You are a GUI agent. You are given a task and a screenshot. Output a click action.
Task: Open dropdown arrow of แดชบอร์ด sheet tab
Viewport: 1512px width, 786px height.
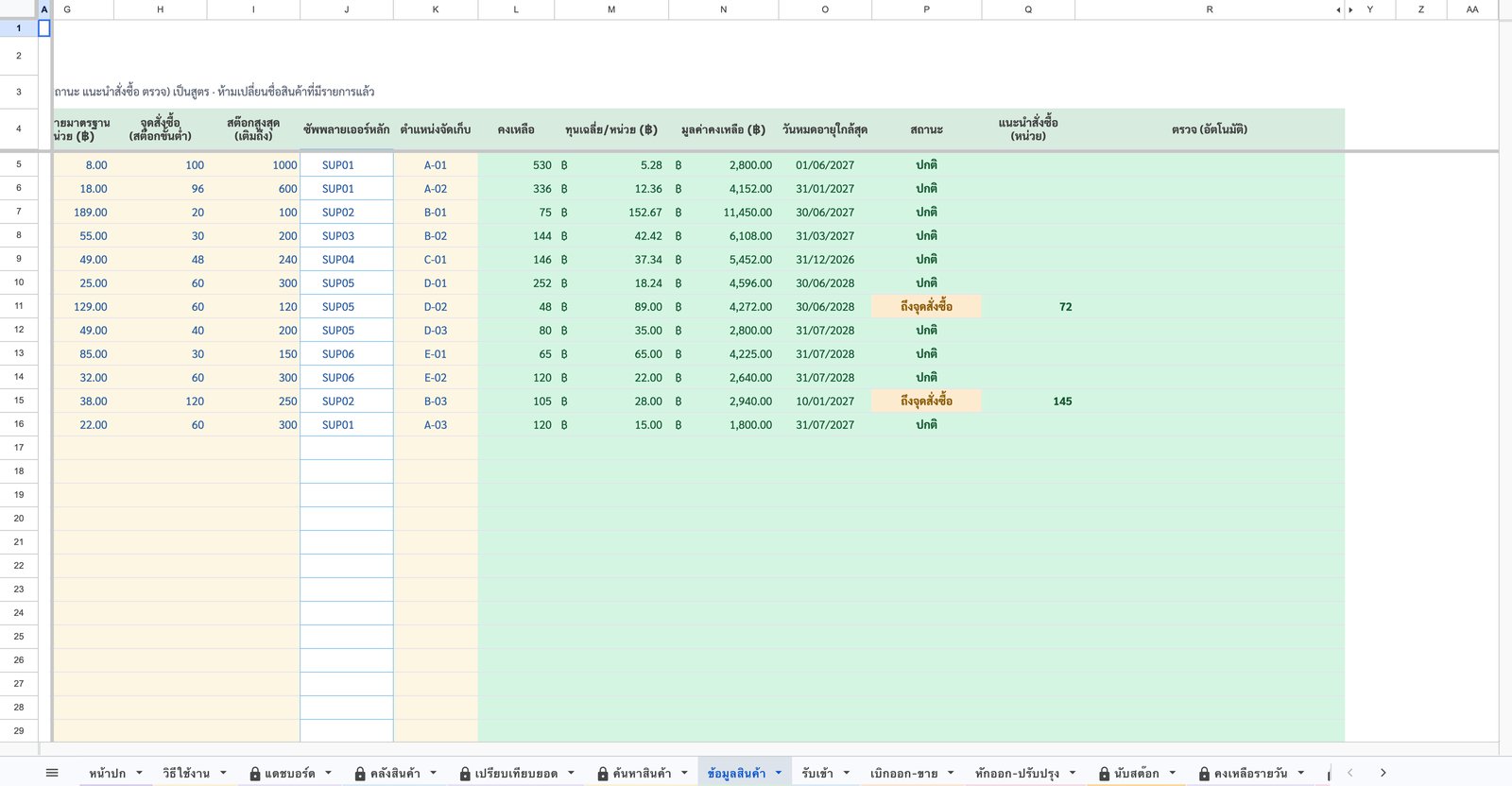[x=328, y=773]
